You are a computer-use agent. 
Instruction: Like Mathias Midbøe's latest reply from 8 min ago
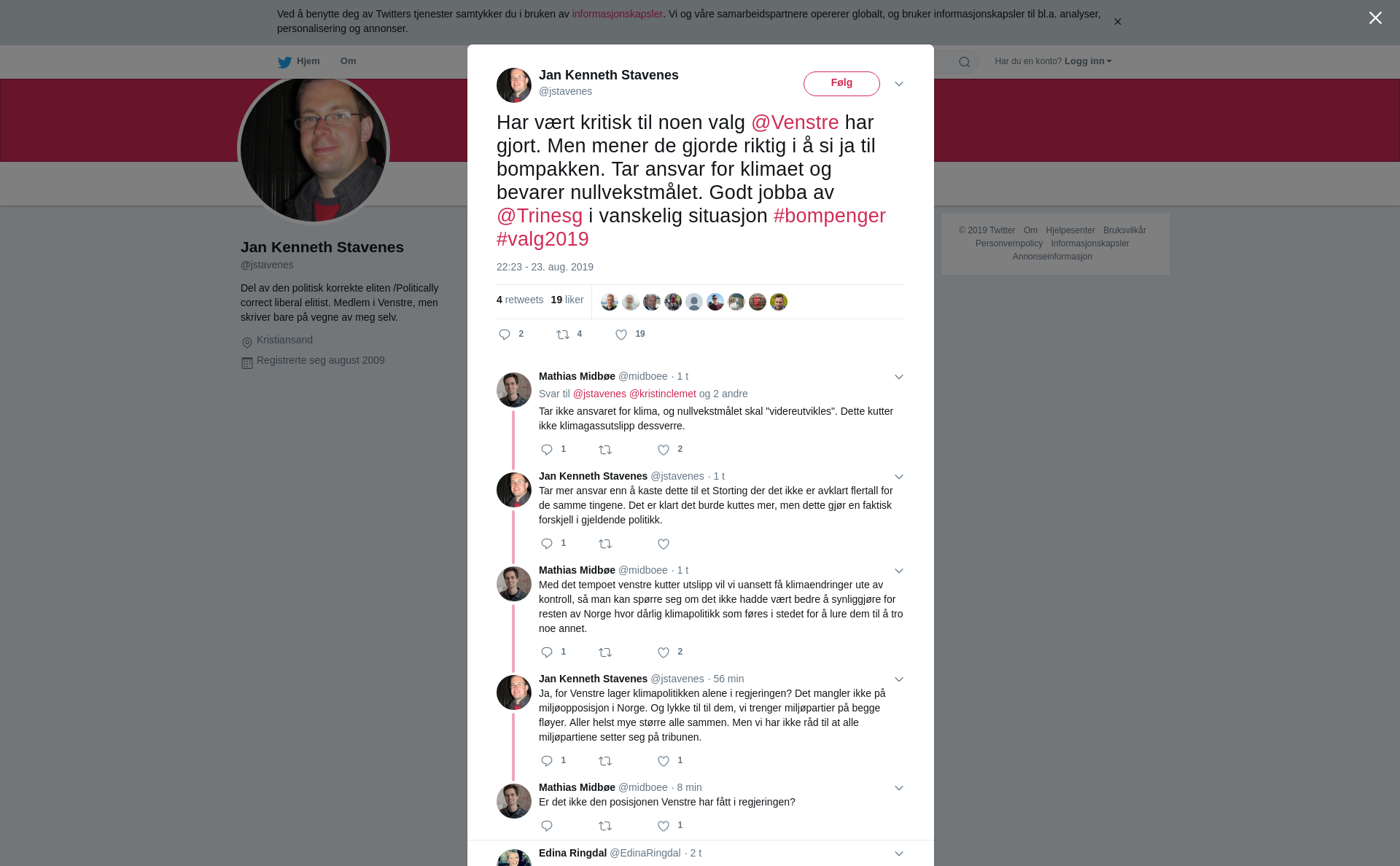point(664,826)
